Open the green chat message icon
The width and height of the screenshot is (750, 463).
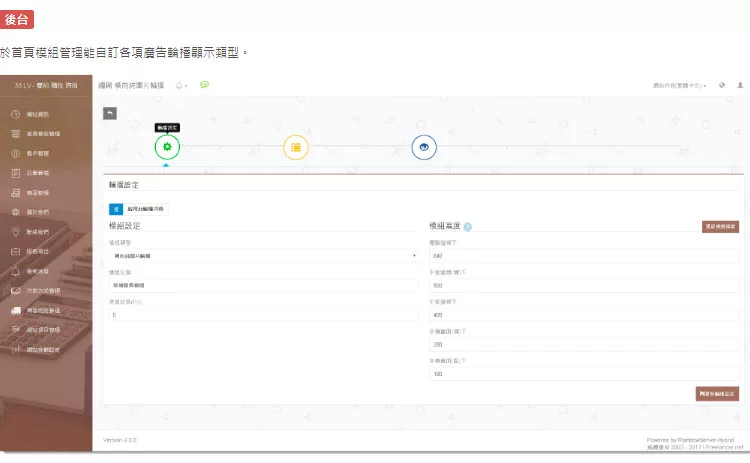[204, 85]
